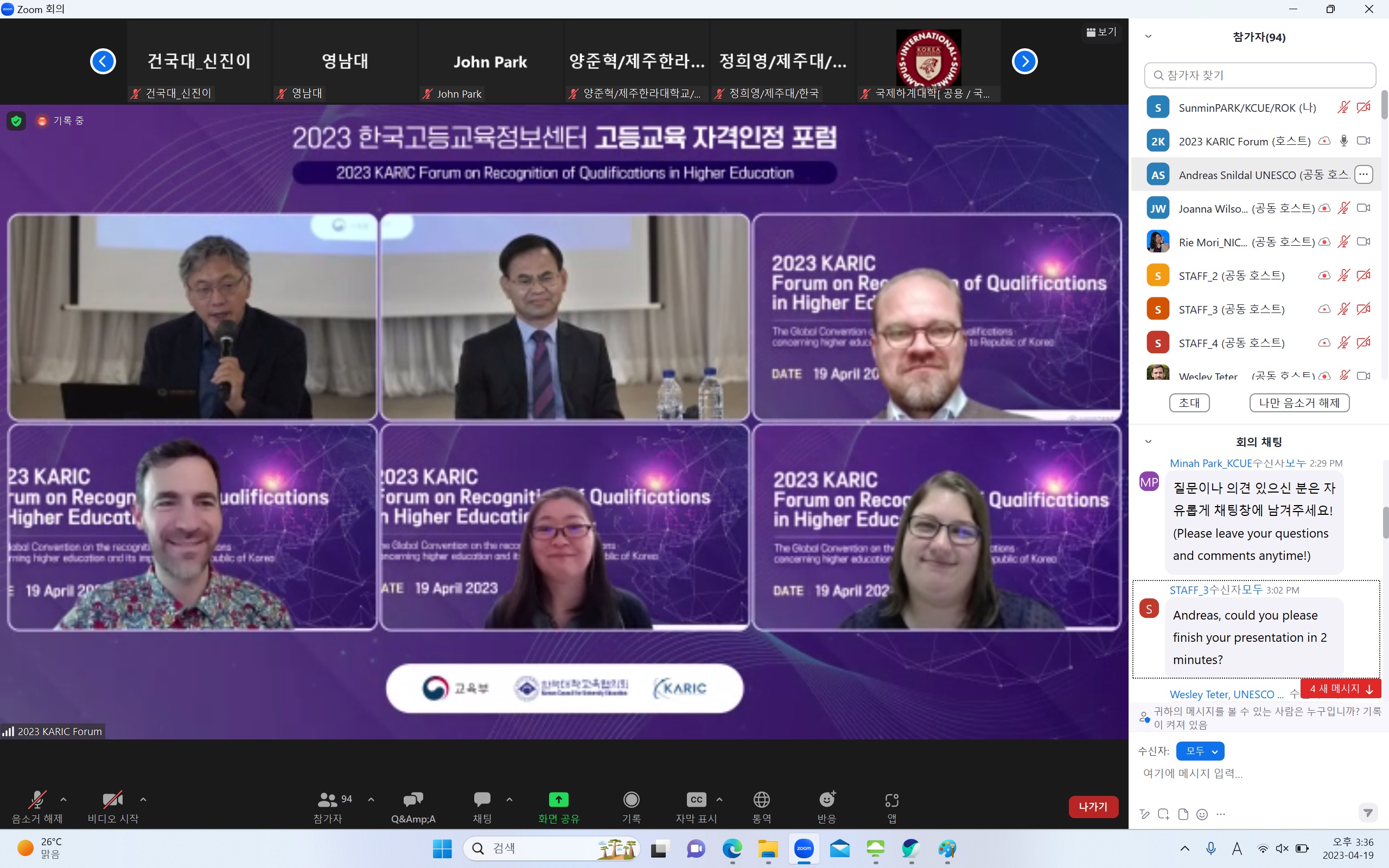This screenshot has width=1389, height=868.
Task: Click chat file attach icon
Action: (1183, 814)
